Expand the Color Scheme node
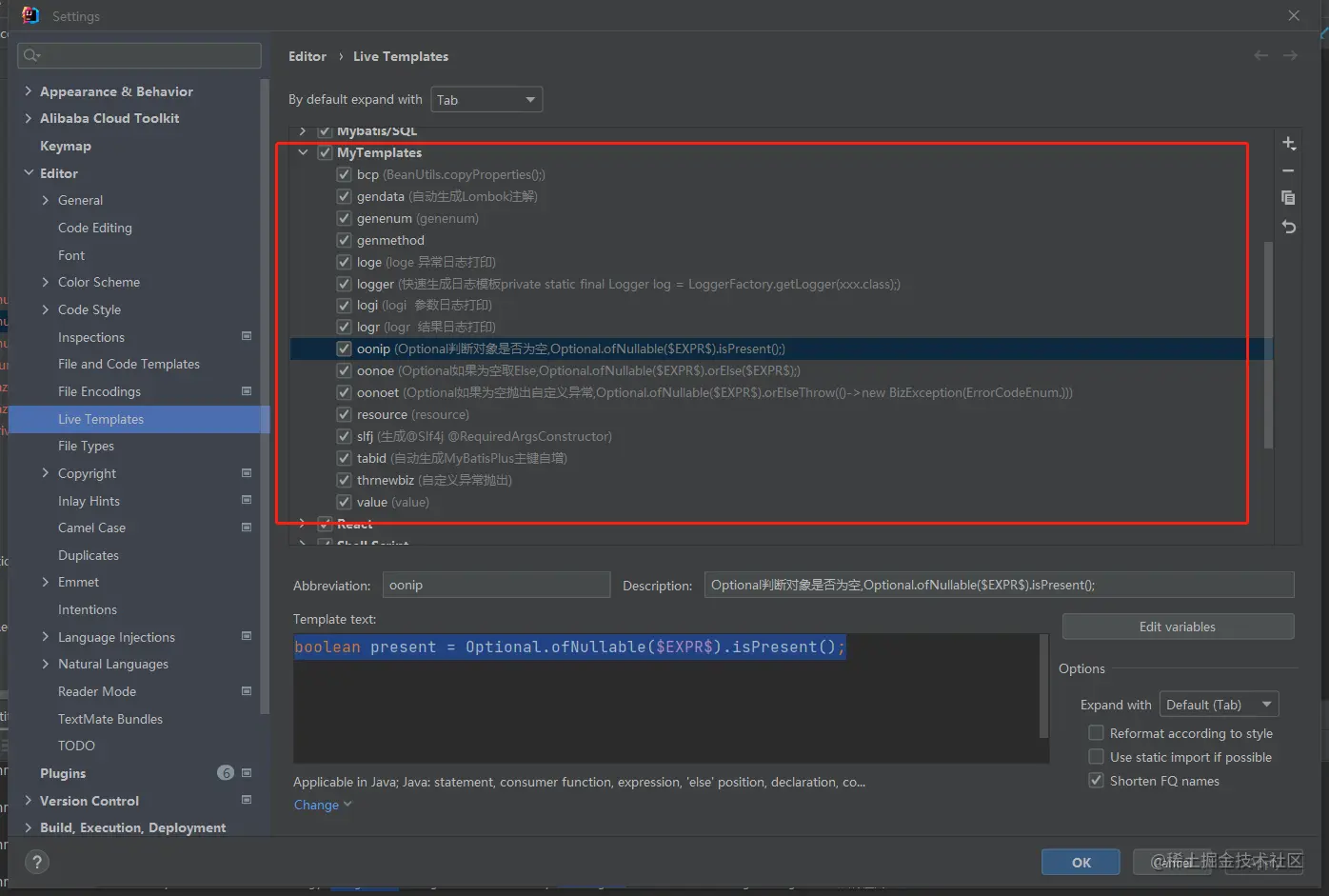Screen dimensions: 1329x896 [46, 282]
